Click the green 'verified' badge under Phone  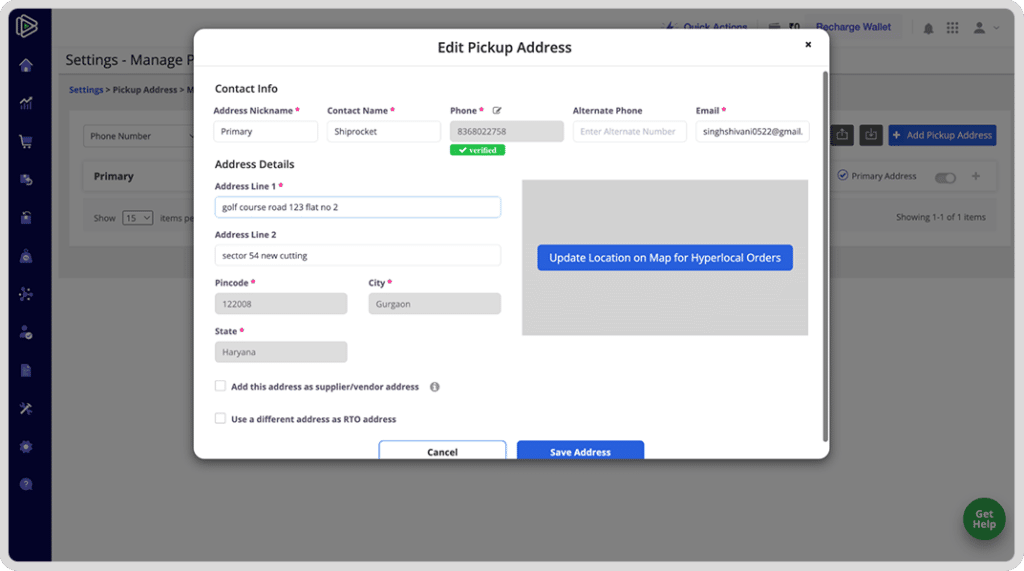point(477,150)
